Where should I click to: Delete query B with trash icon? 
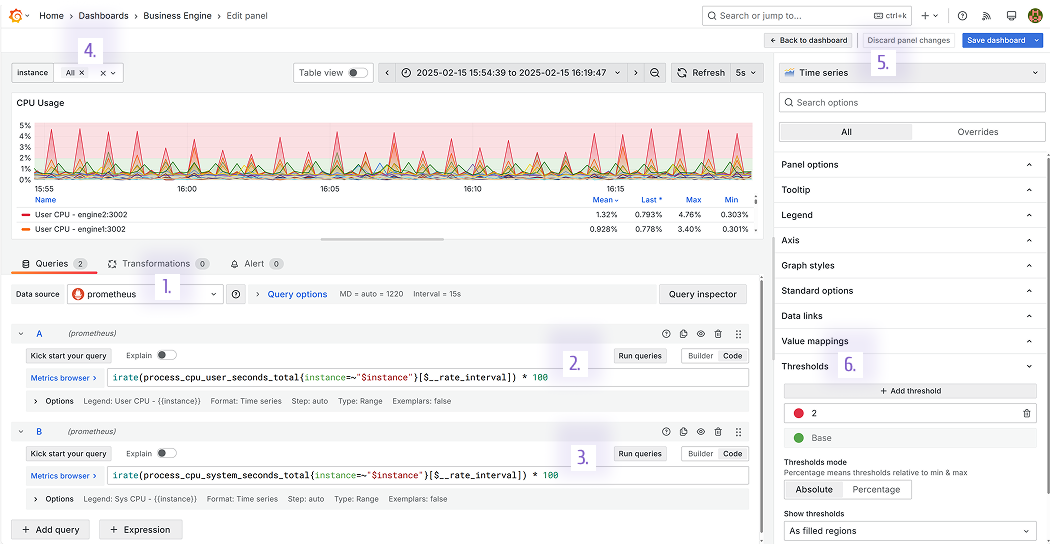coord(718,431)
